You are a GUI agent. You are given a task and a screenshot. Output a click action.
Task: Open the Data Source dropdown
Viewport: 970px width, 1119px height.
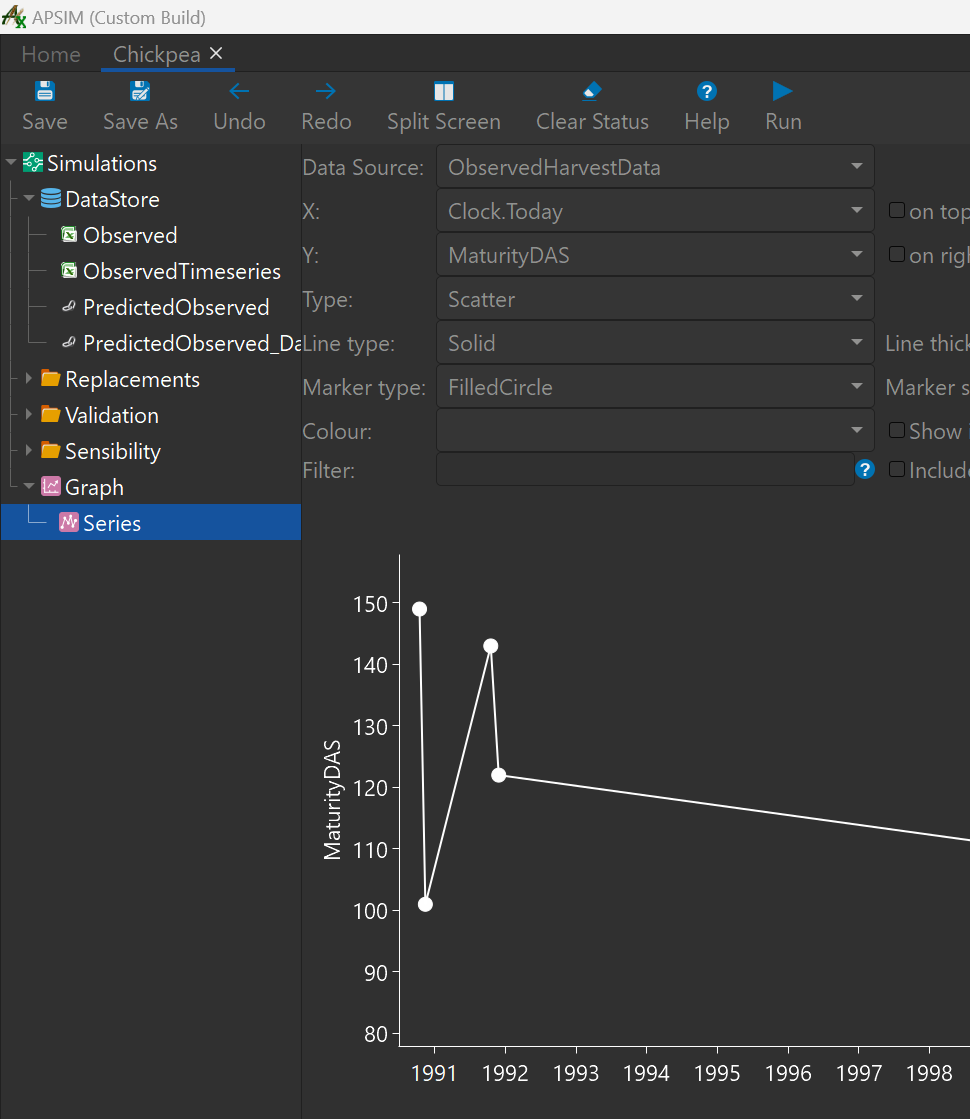click(x=655, y=166)
